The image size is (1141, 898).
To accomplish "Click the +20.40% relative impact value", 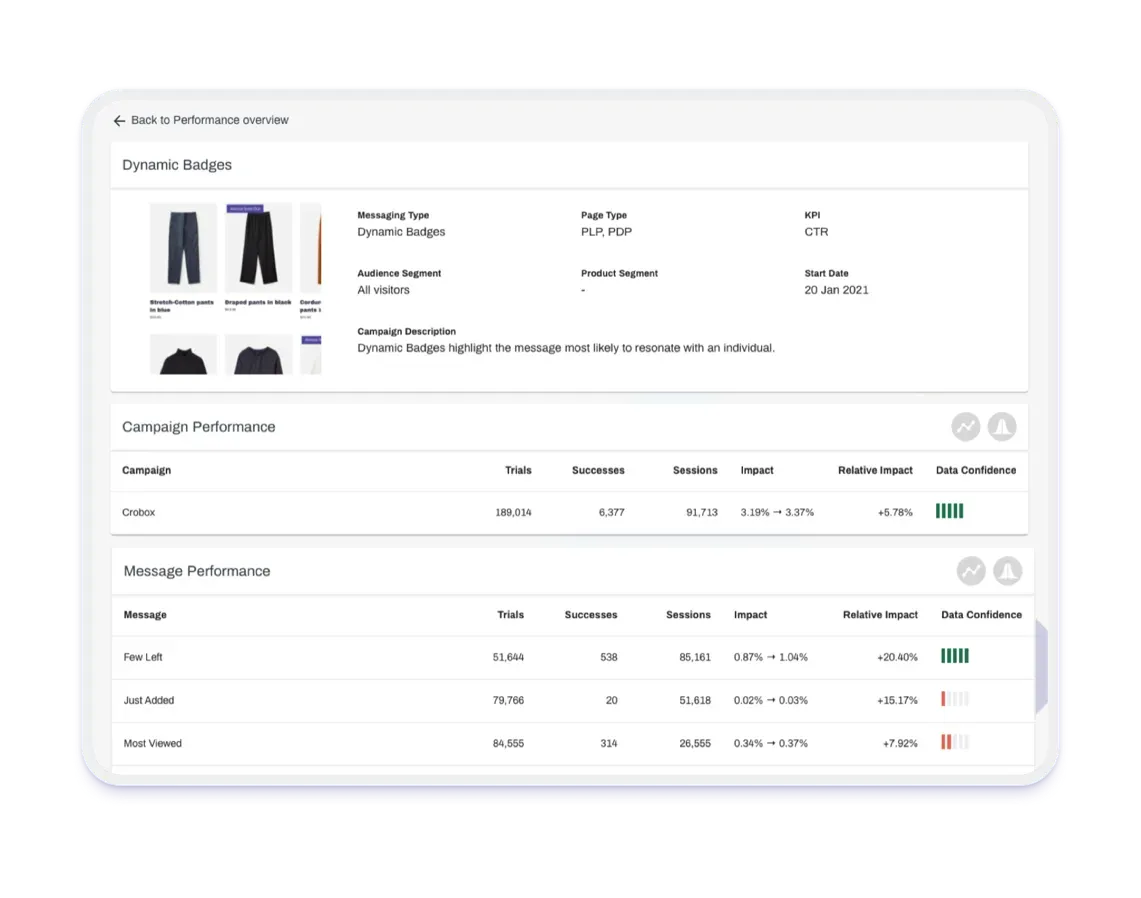I will [x=897, y=657].
